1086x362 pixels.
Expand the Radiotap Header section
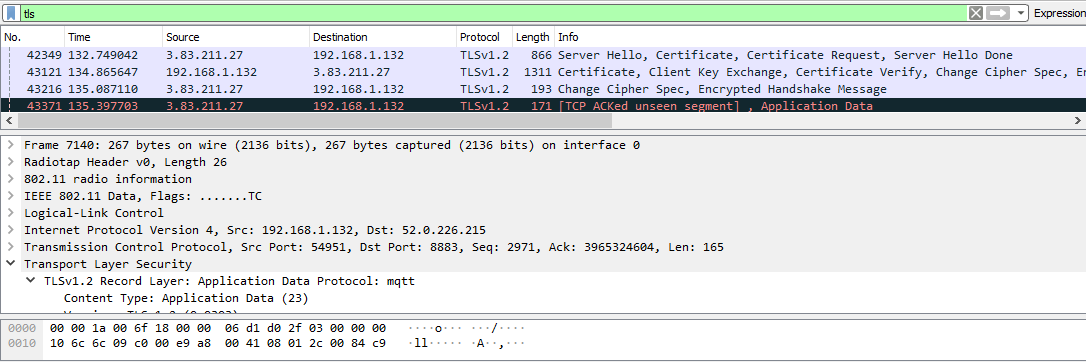[x=10, y=162]
